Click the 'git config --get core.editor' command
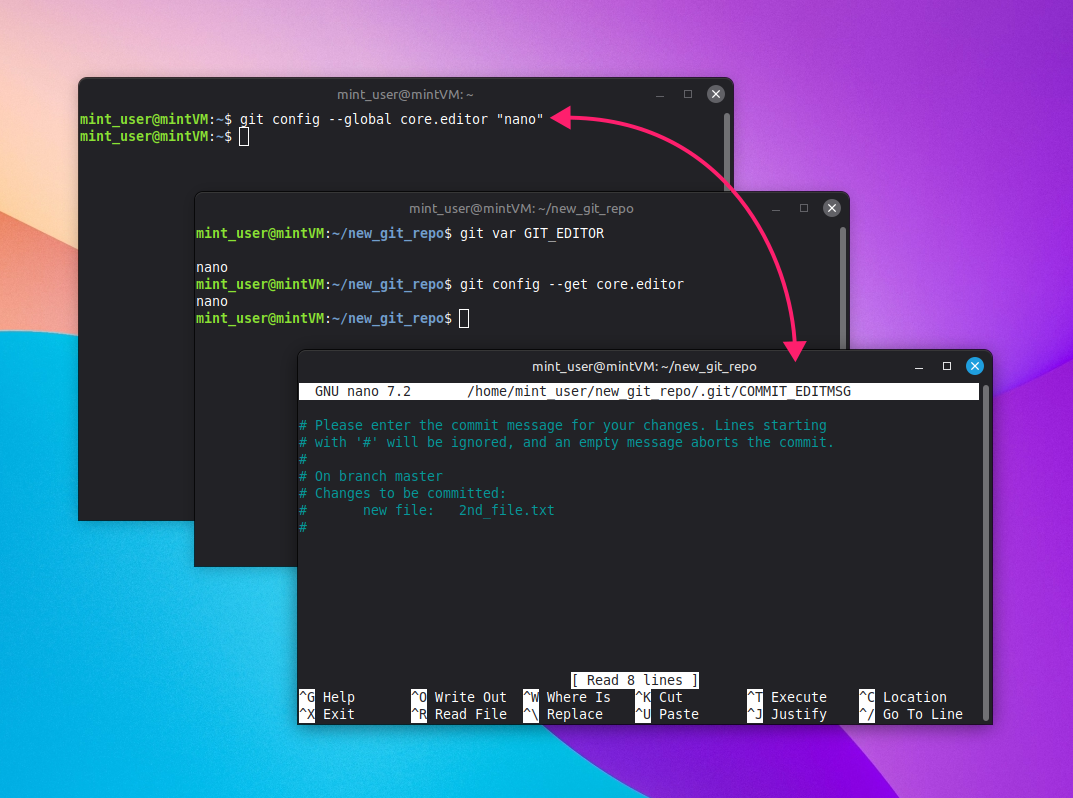1073x798 pixels. (571, 284)
